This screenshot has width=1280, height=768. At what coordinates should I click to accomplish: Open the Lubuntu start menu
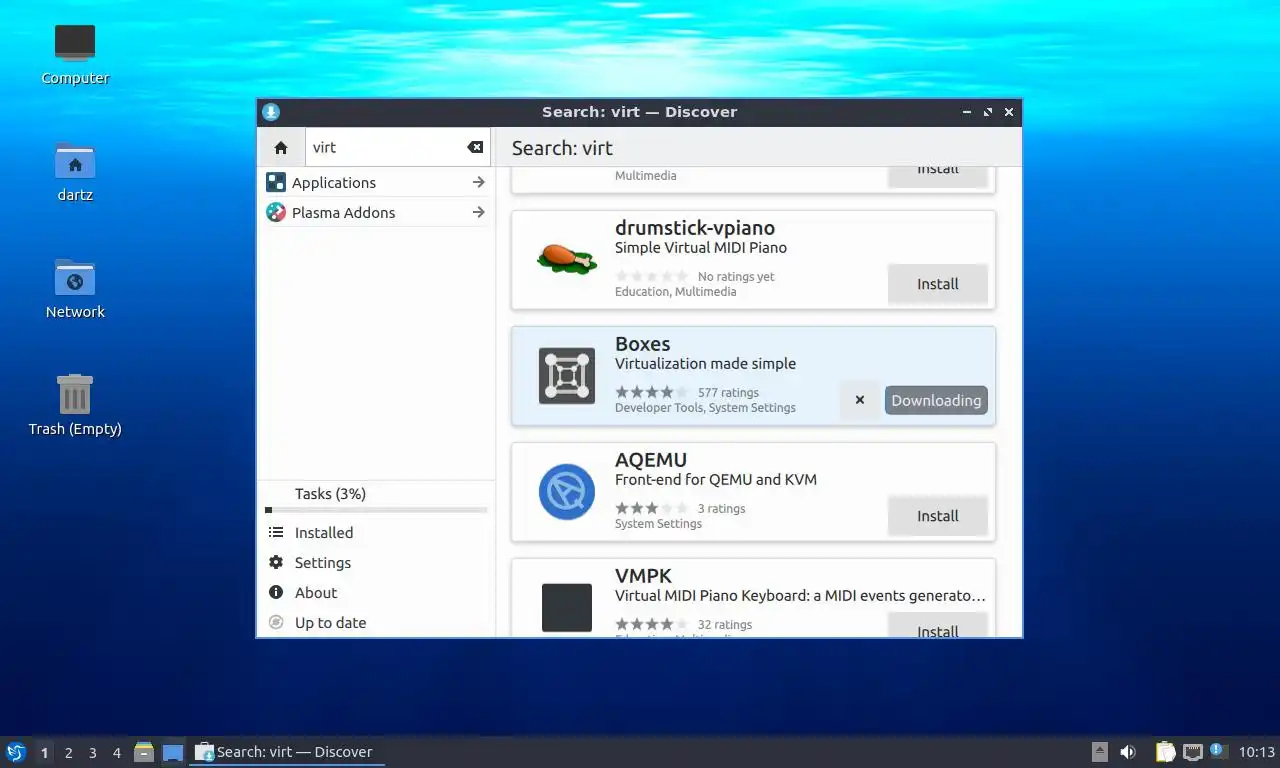pos(15,752)
